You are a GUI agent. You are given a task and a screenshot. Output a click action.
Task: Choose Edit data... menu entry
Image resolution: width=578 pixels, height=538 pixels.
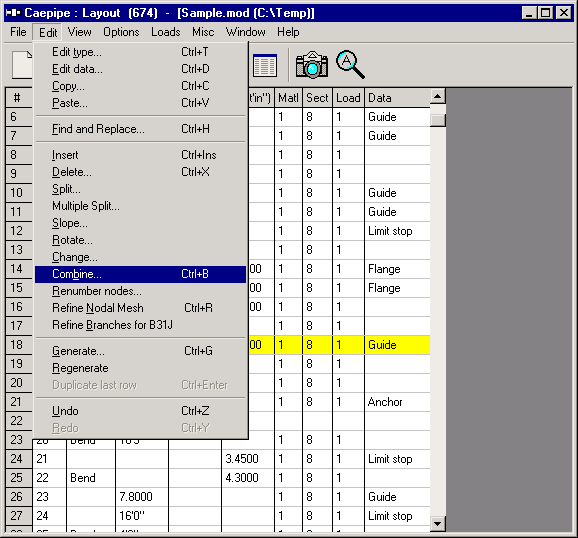click(x=140, y=69)
